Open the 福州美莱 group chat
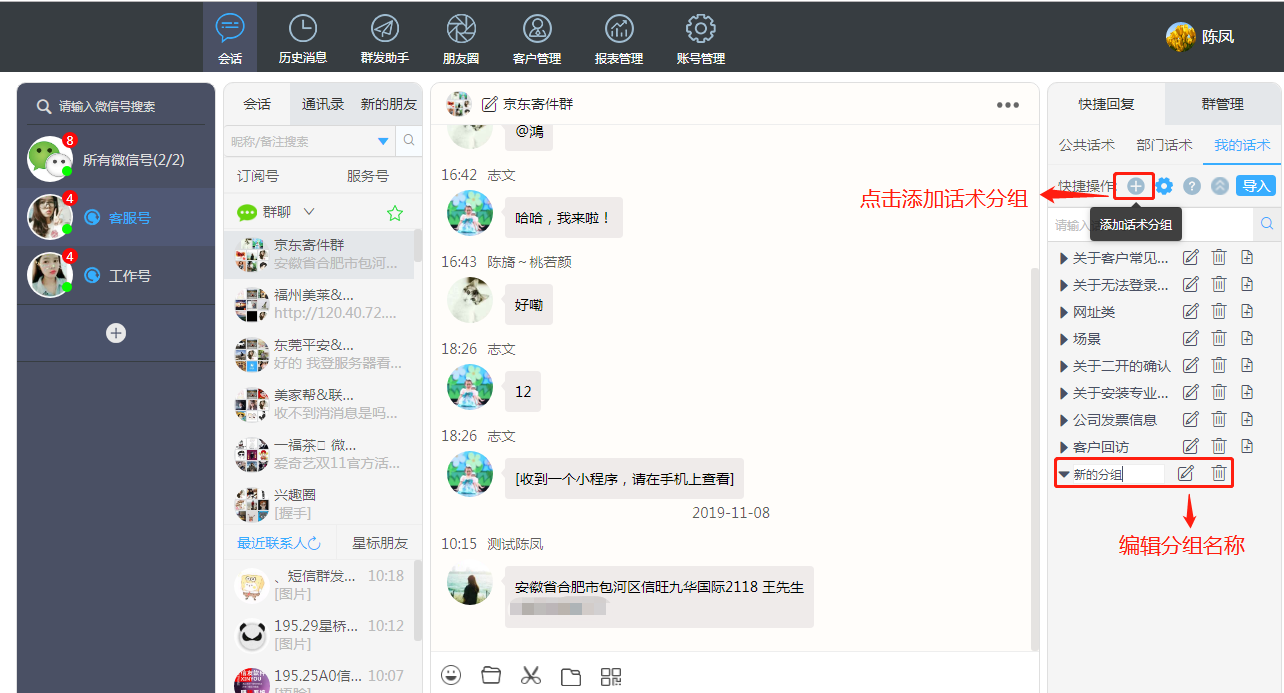1284x693 pixels. 319,304
